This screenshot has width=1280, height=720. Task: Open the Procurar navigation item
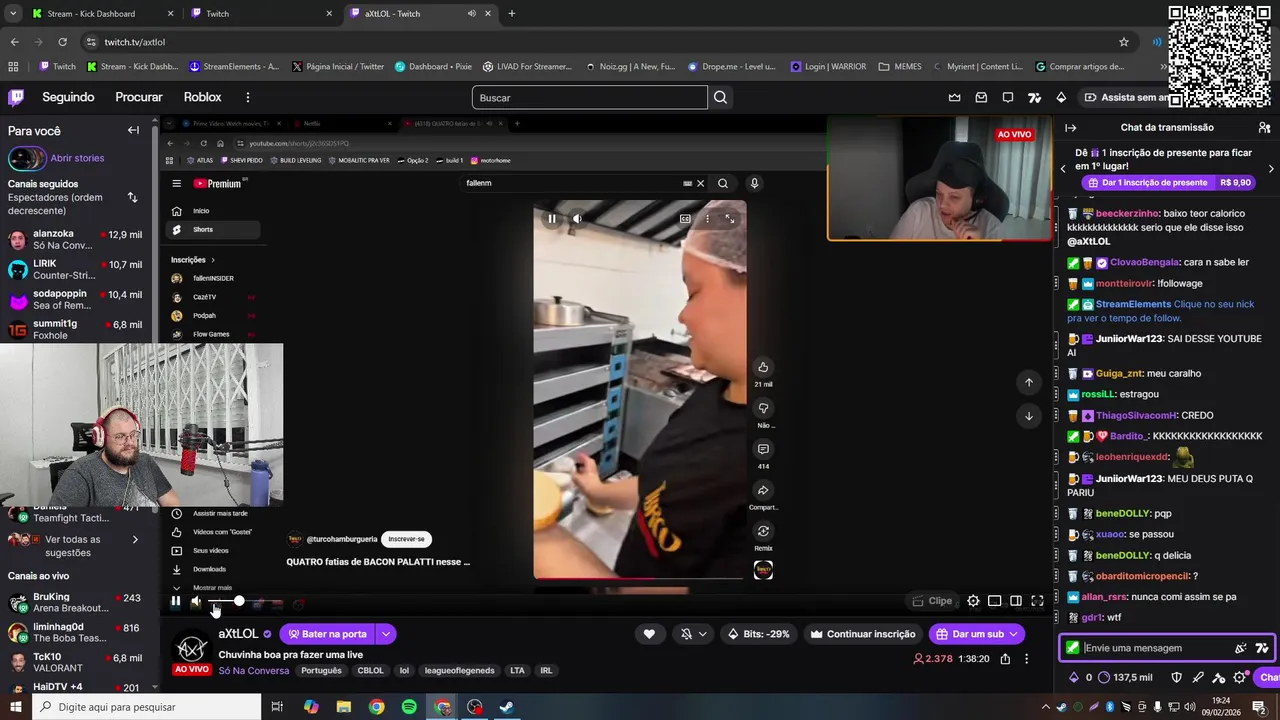pyautogui.click(x=139, y=97)
